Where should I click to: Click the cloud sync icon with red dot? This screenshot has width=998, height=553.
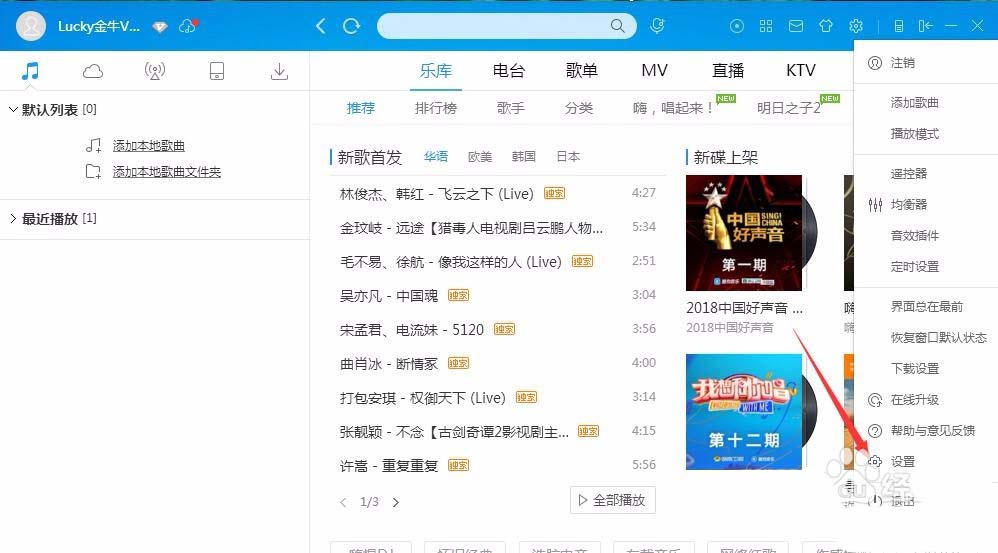188,26
